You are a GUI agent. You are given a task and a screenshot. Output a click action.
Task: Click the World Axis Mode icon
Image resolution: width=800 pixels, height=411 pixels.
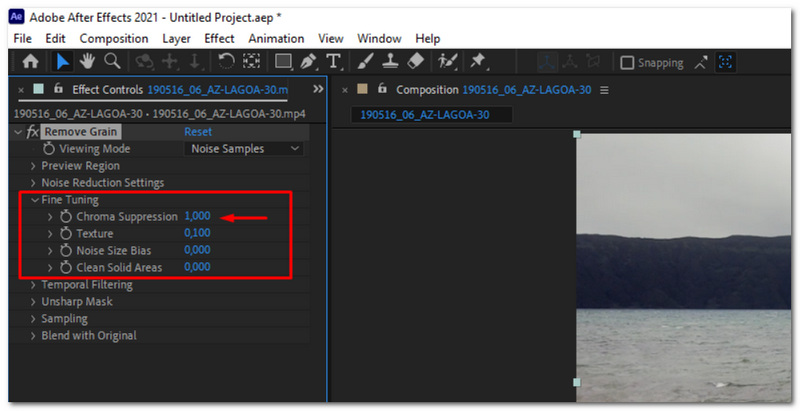[570, 63]
